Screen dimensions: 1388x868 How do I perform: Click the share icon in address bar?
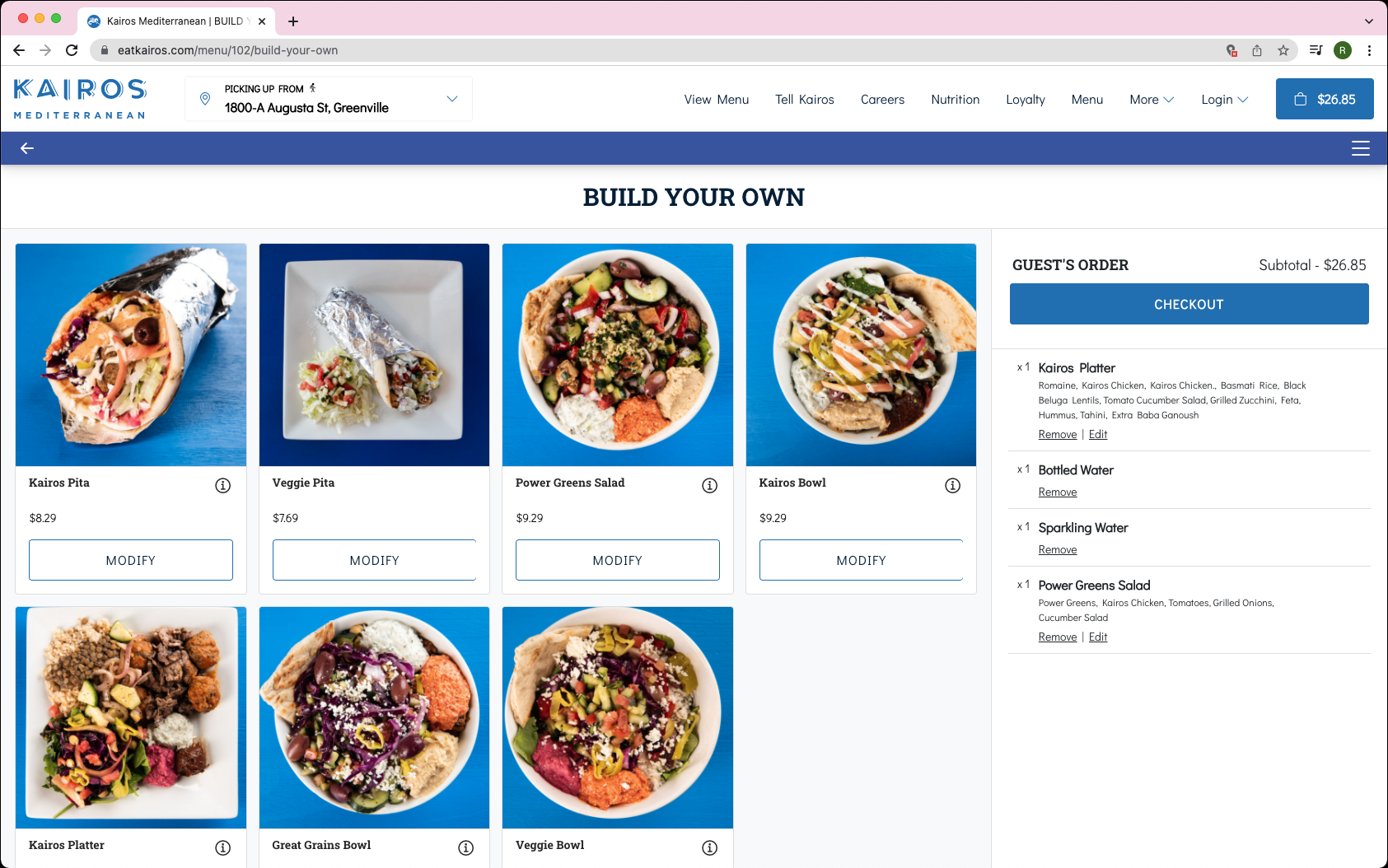(x=1257, y=50)
